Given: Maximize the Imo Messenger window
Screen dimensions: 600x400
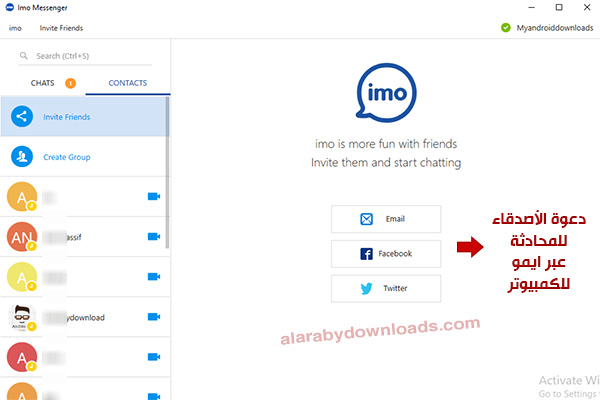Looking at the screenshot, I should [559, 7].
